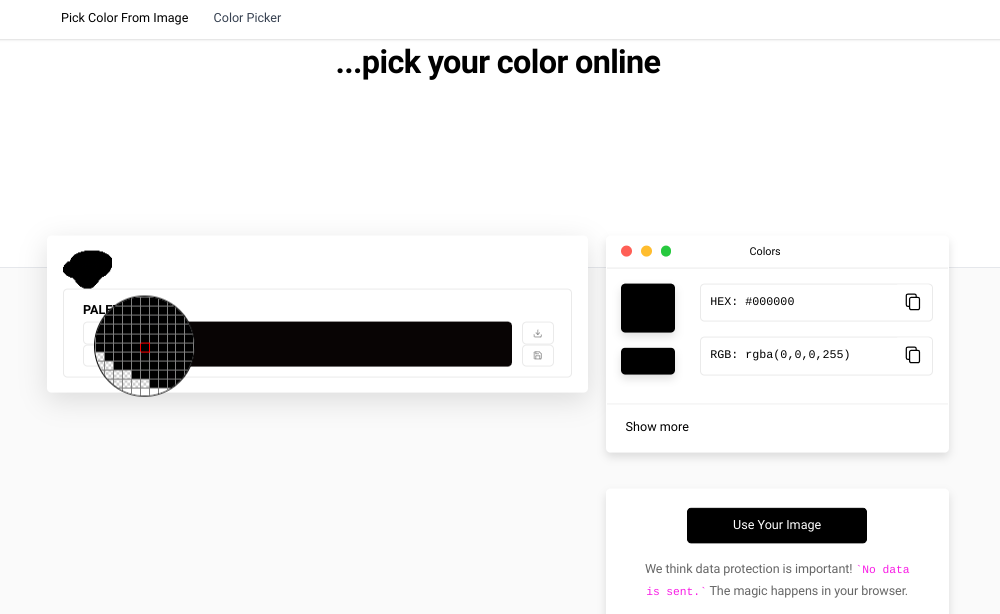The image size is (1000, 614).
Task: Click the pink 'No data is sent.' text
Action: pos(884,570)
